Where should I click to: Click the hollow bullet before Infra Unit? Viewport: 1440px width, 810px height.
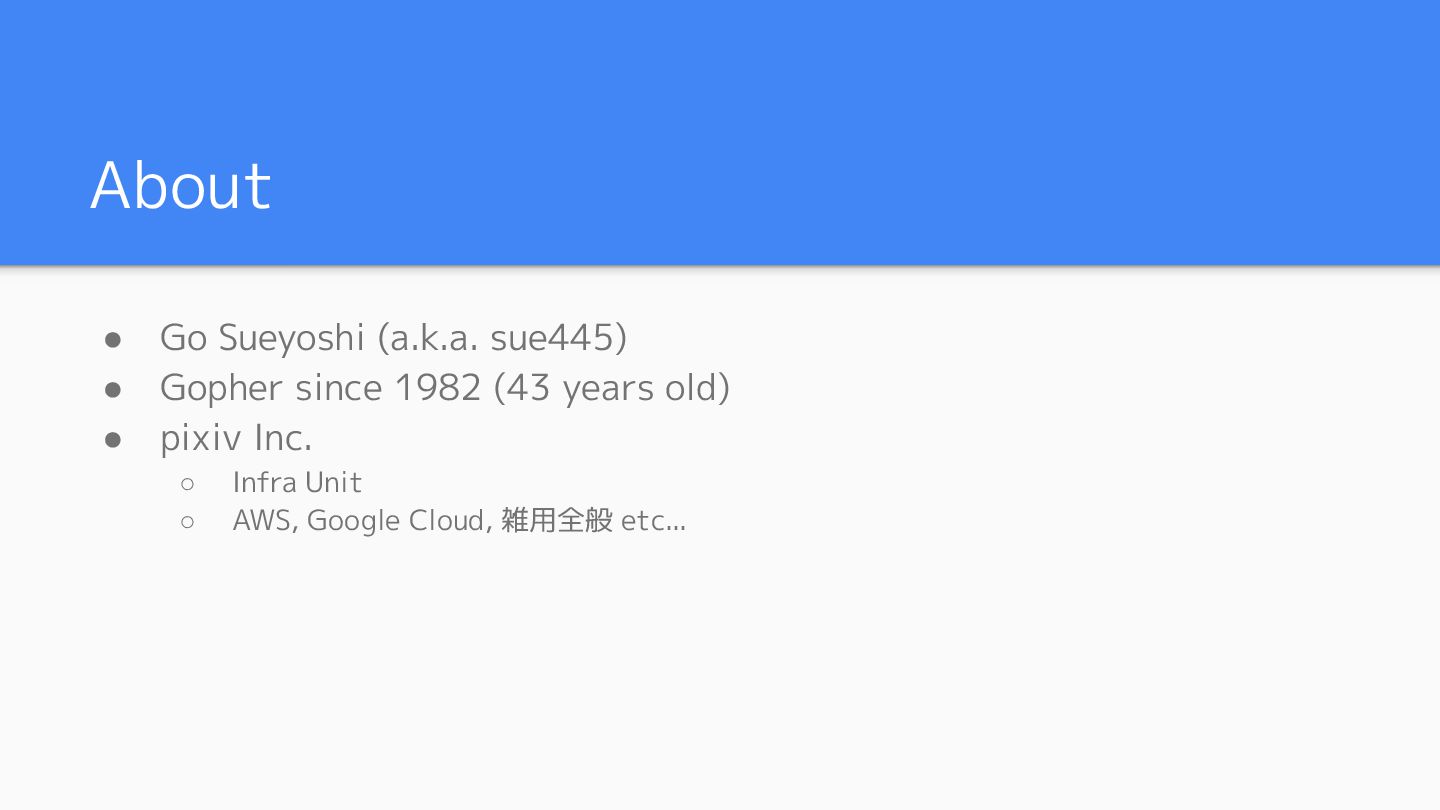[187, 484]
